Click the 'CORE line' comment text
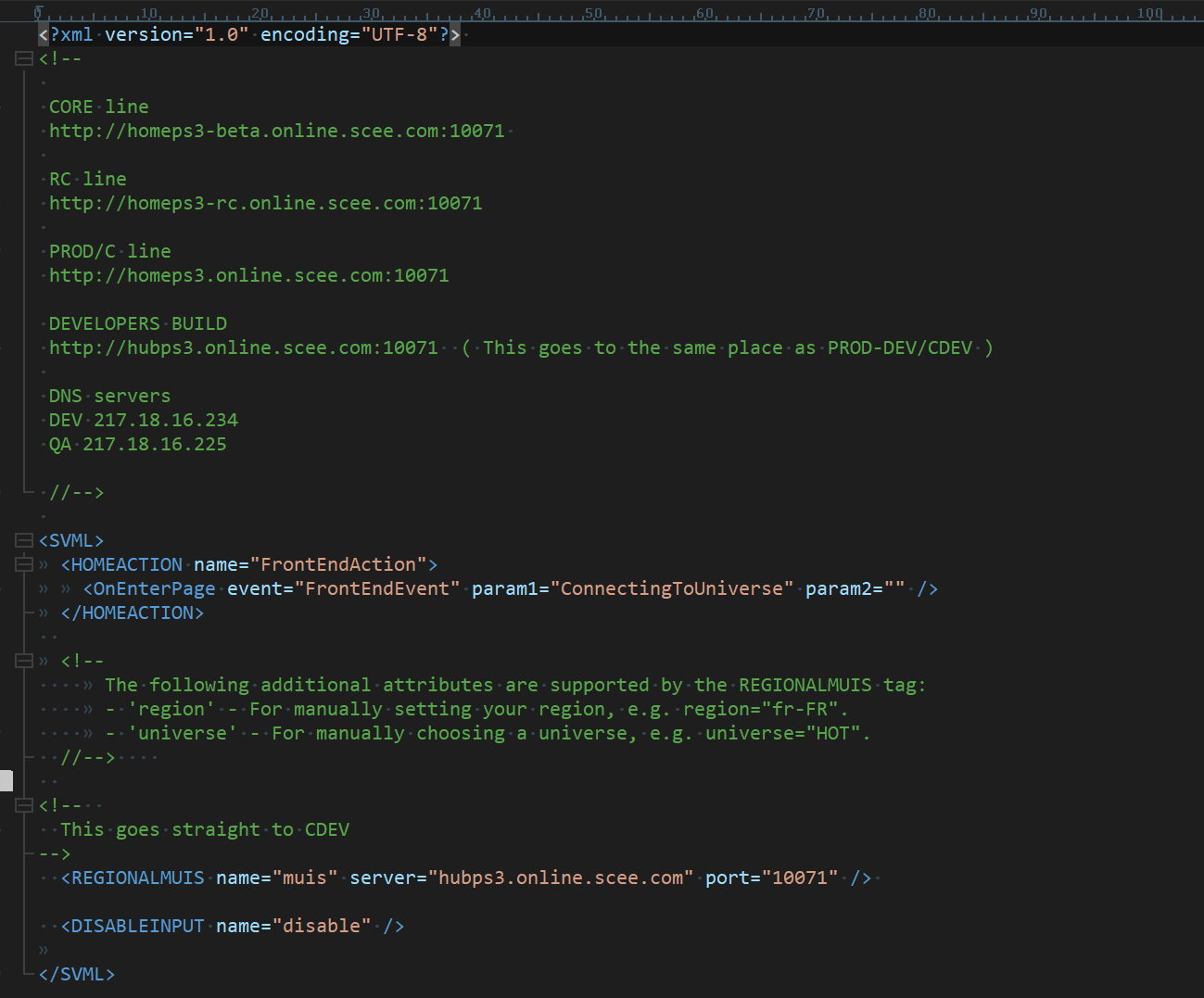This screenshot has width=1204, height=998. pos(99,107)
